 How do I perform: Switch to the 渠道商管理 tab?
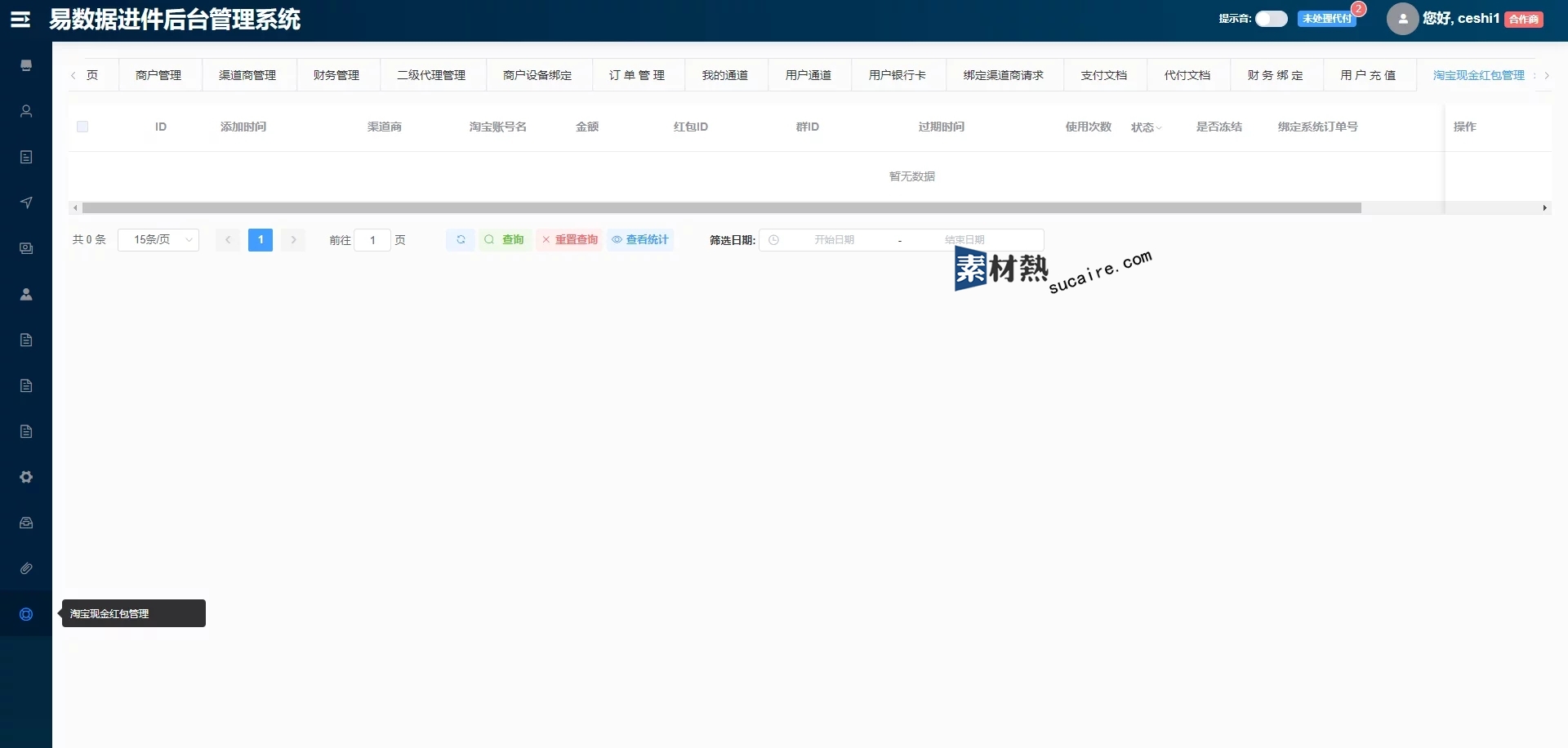(x=247, y=75)
